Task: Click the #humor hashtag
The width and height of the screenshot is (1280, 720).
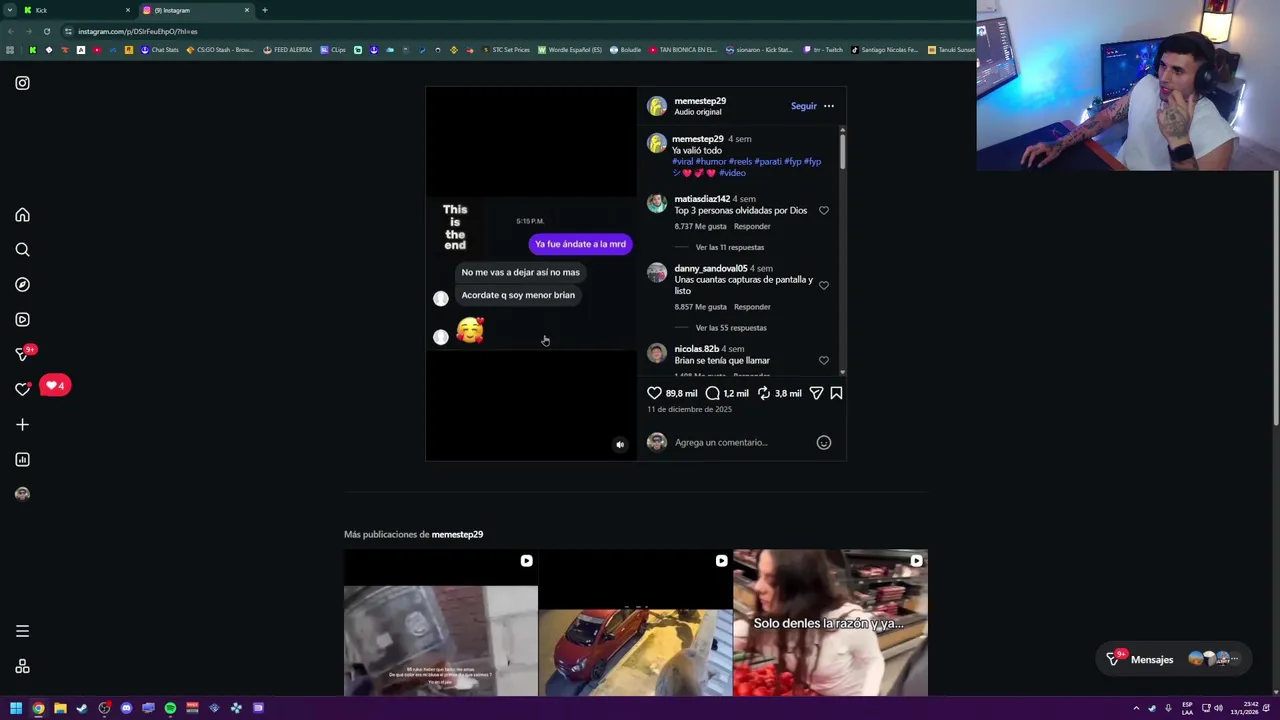Action: (x=711, y=162)
